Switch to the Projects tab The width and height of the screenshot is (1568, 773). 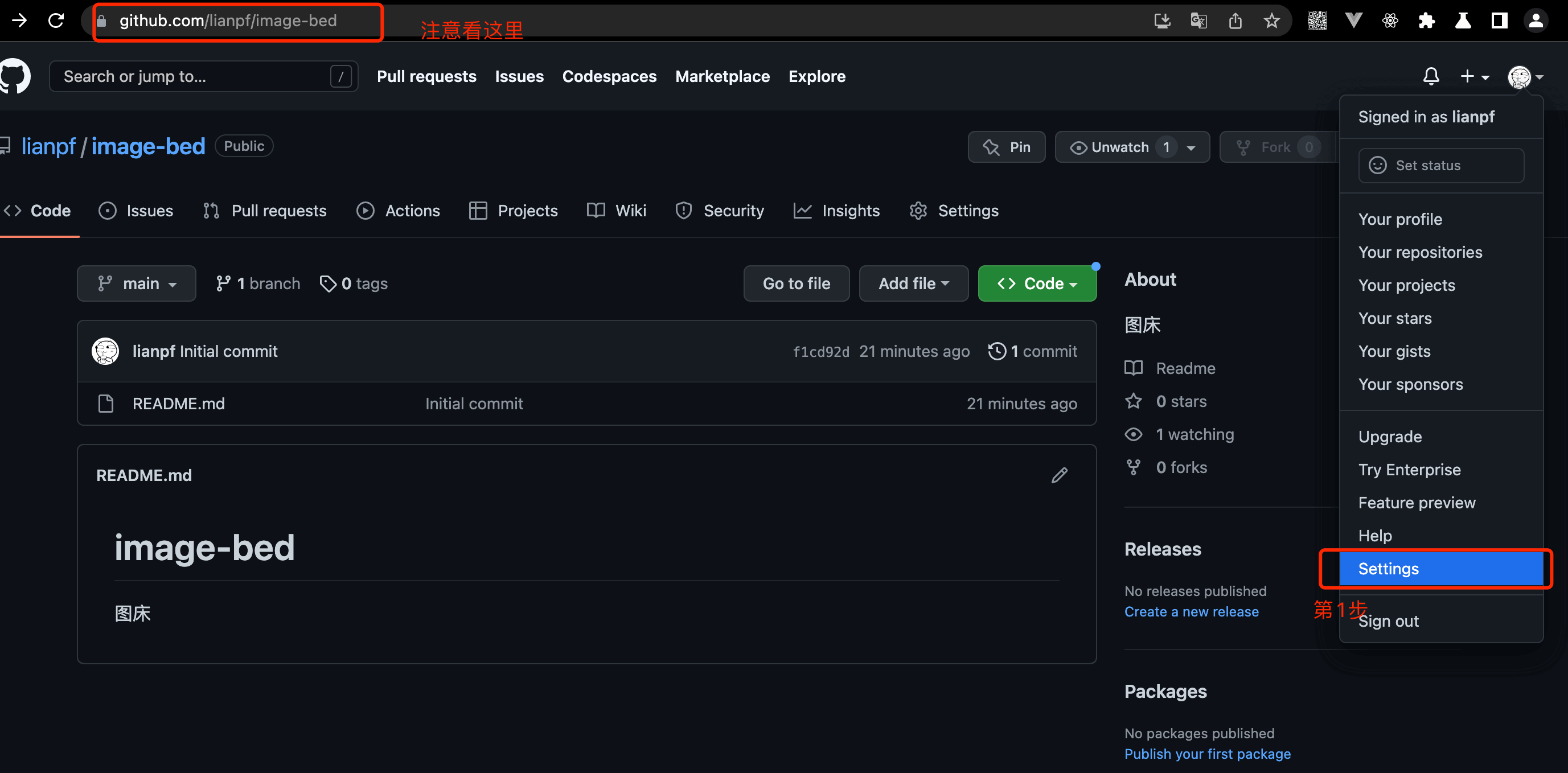pyautogui.click(x=513, y=211)
